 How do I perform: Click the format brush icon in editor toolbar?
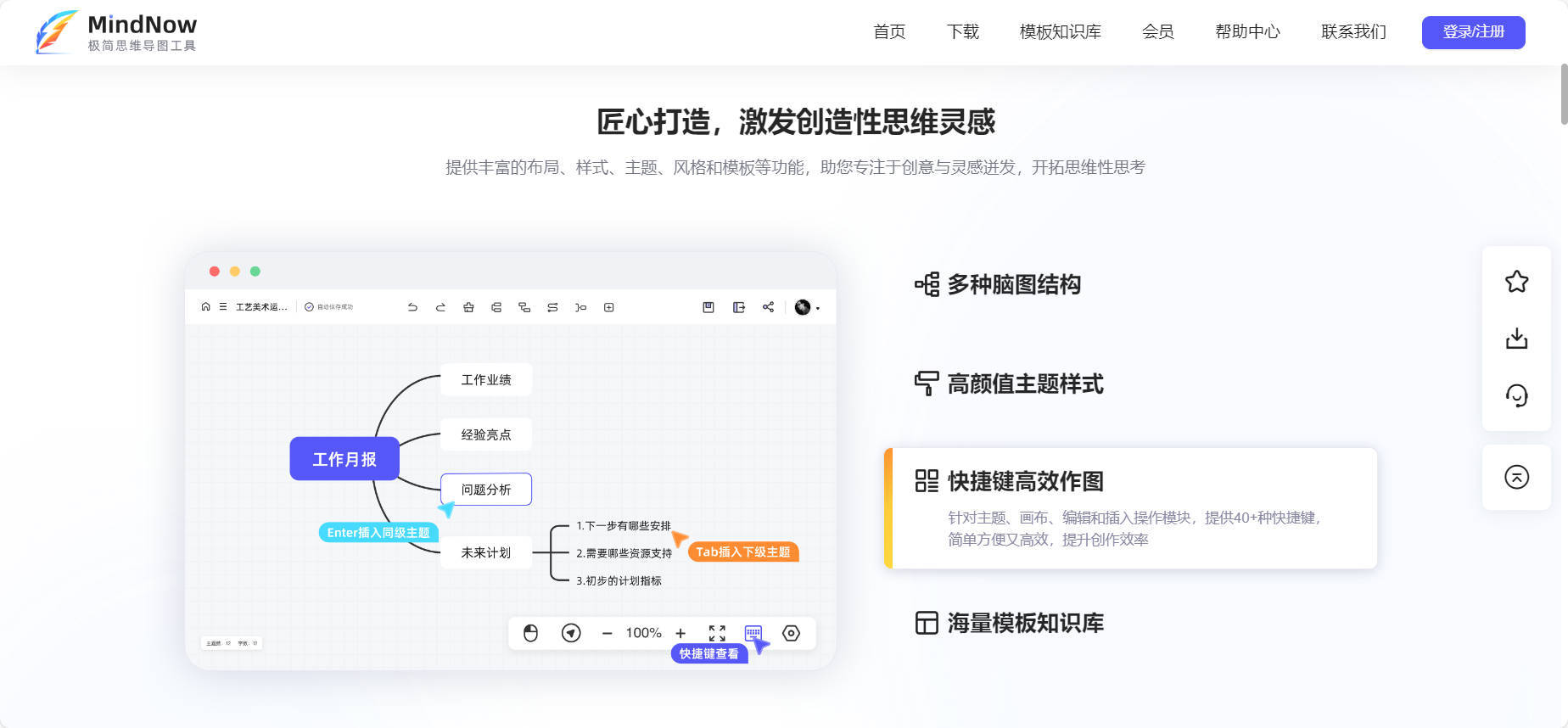(x=468, y=307)
